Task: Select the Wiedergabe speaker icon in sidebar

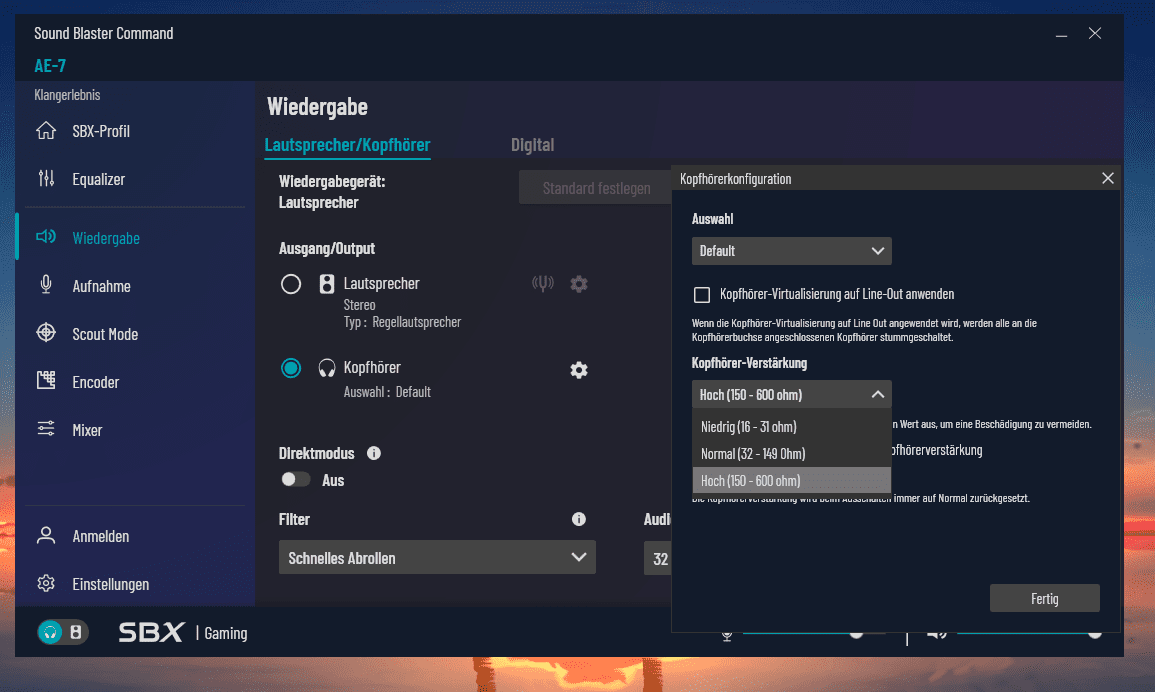Action: coord(46,237)
